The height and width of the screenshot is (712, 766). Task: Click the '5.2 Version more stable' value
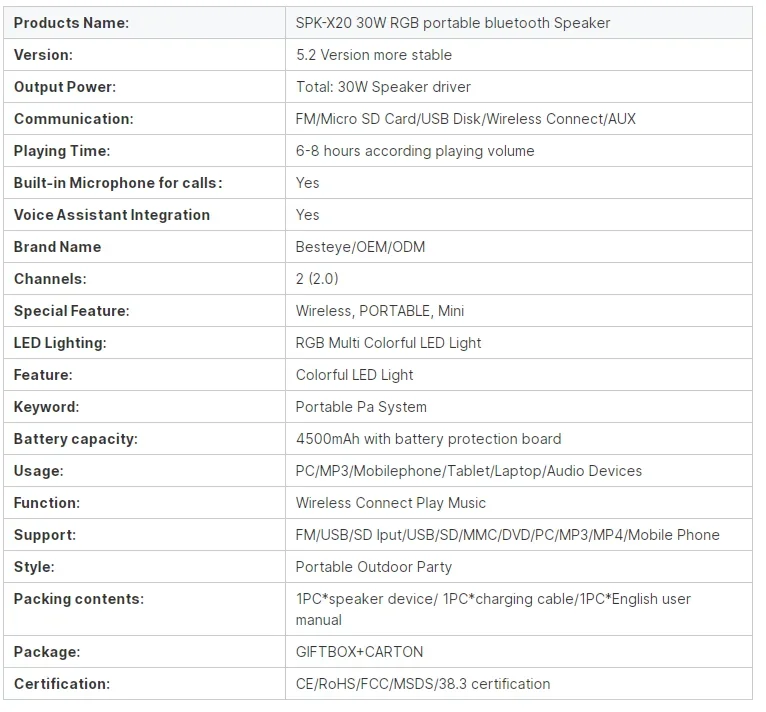[373, 54]
